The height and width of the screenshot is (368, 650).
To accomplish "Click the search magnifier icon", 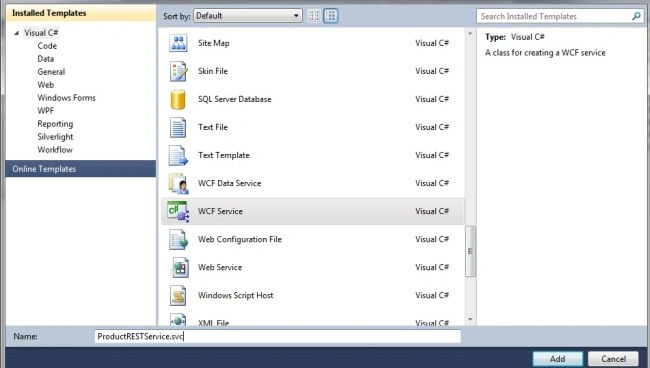I will 636,16.
